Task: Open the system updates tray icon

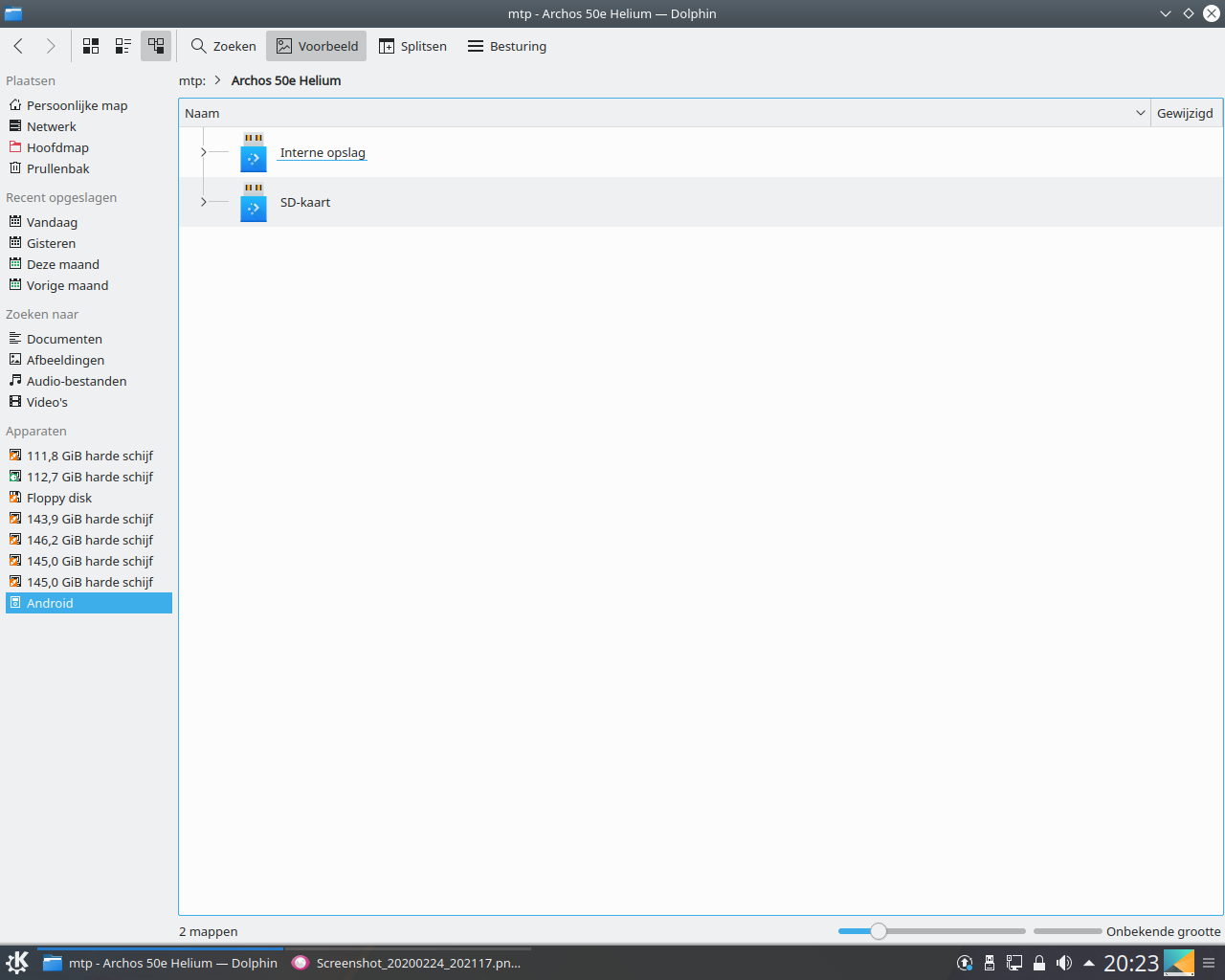Action: click(x=965, y=963)
